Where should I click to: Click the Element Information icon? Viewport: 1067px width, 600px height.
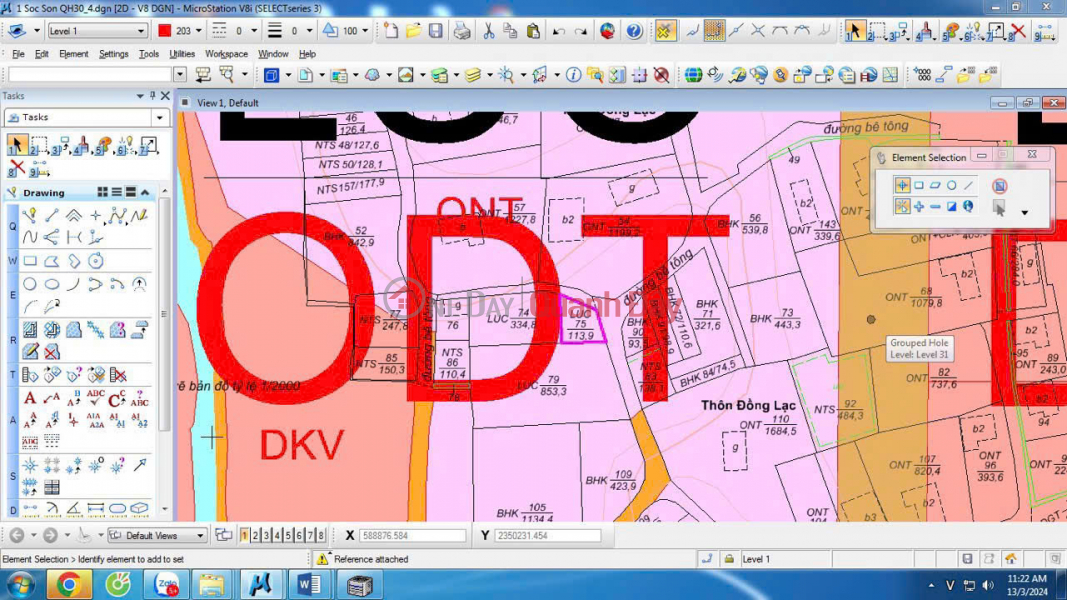573,75
